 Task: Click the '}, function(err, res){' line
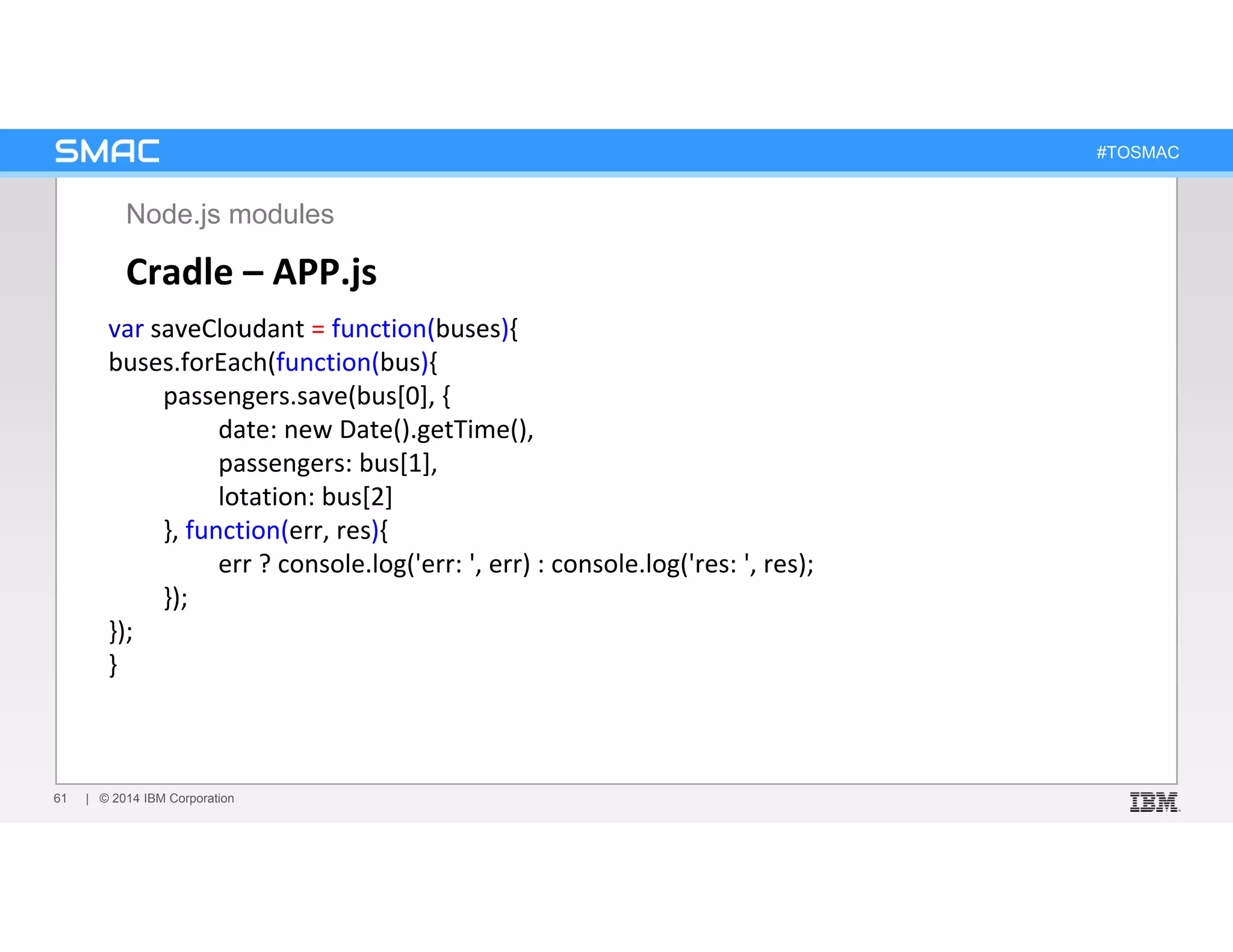click(276, 531)
